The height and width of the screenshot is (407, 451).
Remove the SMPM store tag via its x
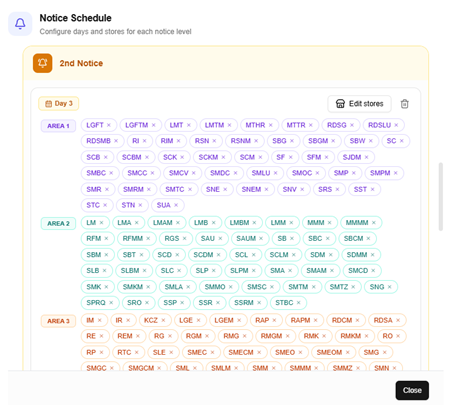tap(396, 173)
